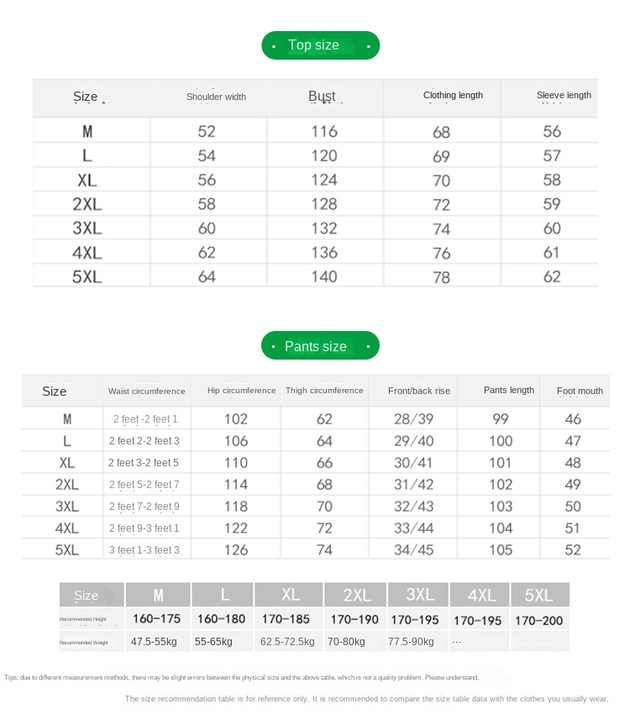The width and height of the screenshot is (630, 720).
Task: Click the Sleeve length column header
Action: (x=564, y=95)
